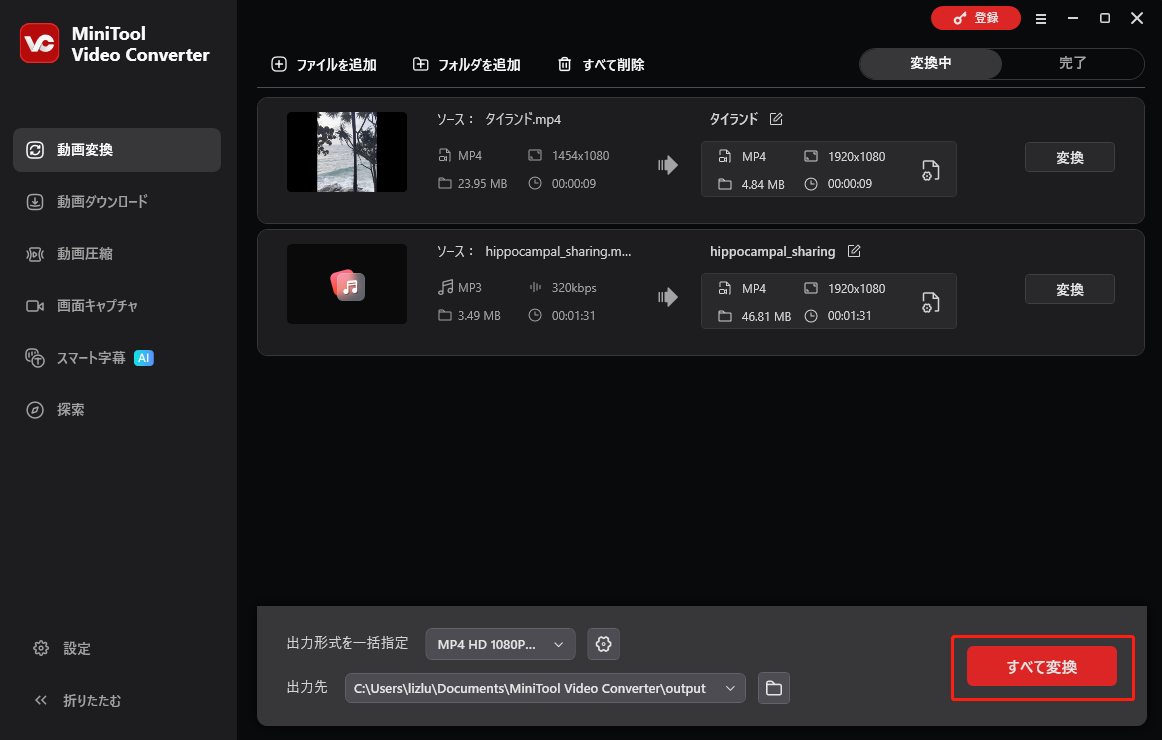
Task: Click すべて変換 to convert all files
Action: tap(1042, 665)
